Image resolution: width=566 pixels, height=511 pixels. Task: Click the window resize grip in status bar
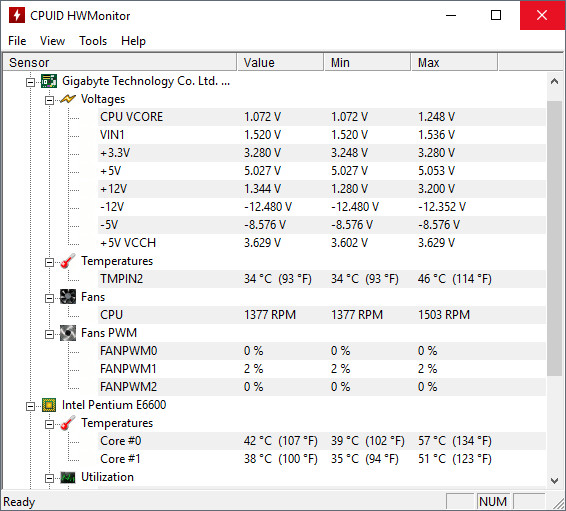point(559,503)
